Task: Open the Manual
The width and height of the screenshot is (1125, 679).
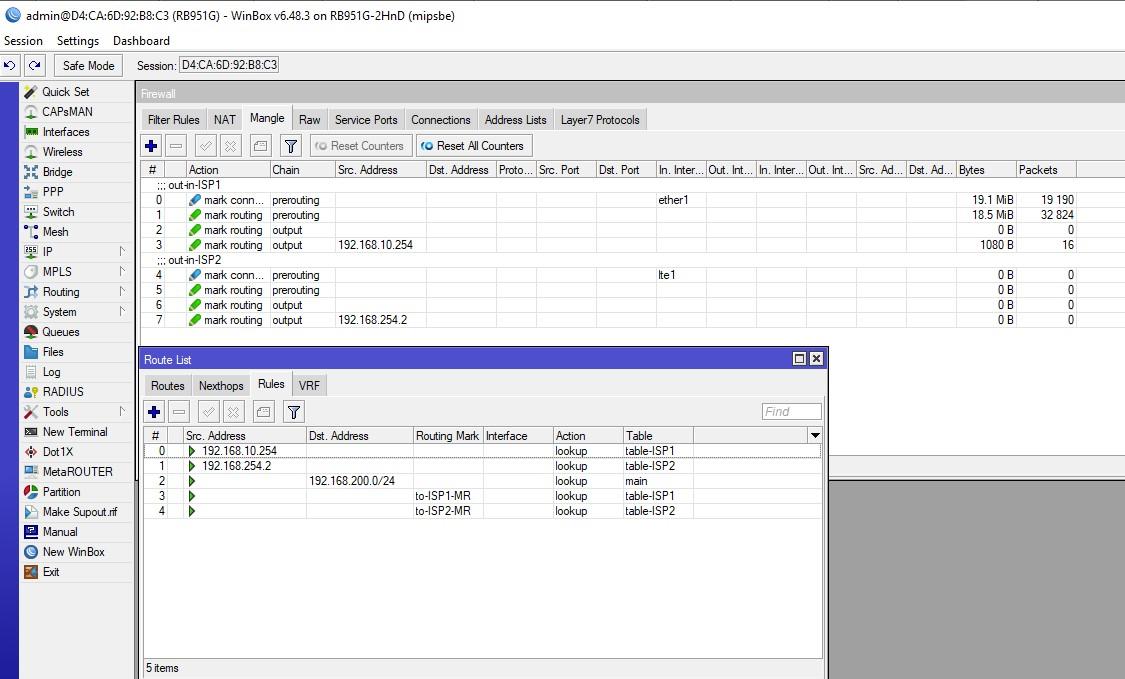Action: (60, 532)
